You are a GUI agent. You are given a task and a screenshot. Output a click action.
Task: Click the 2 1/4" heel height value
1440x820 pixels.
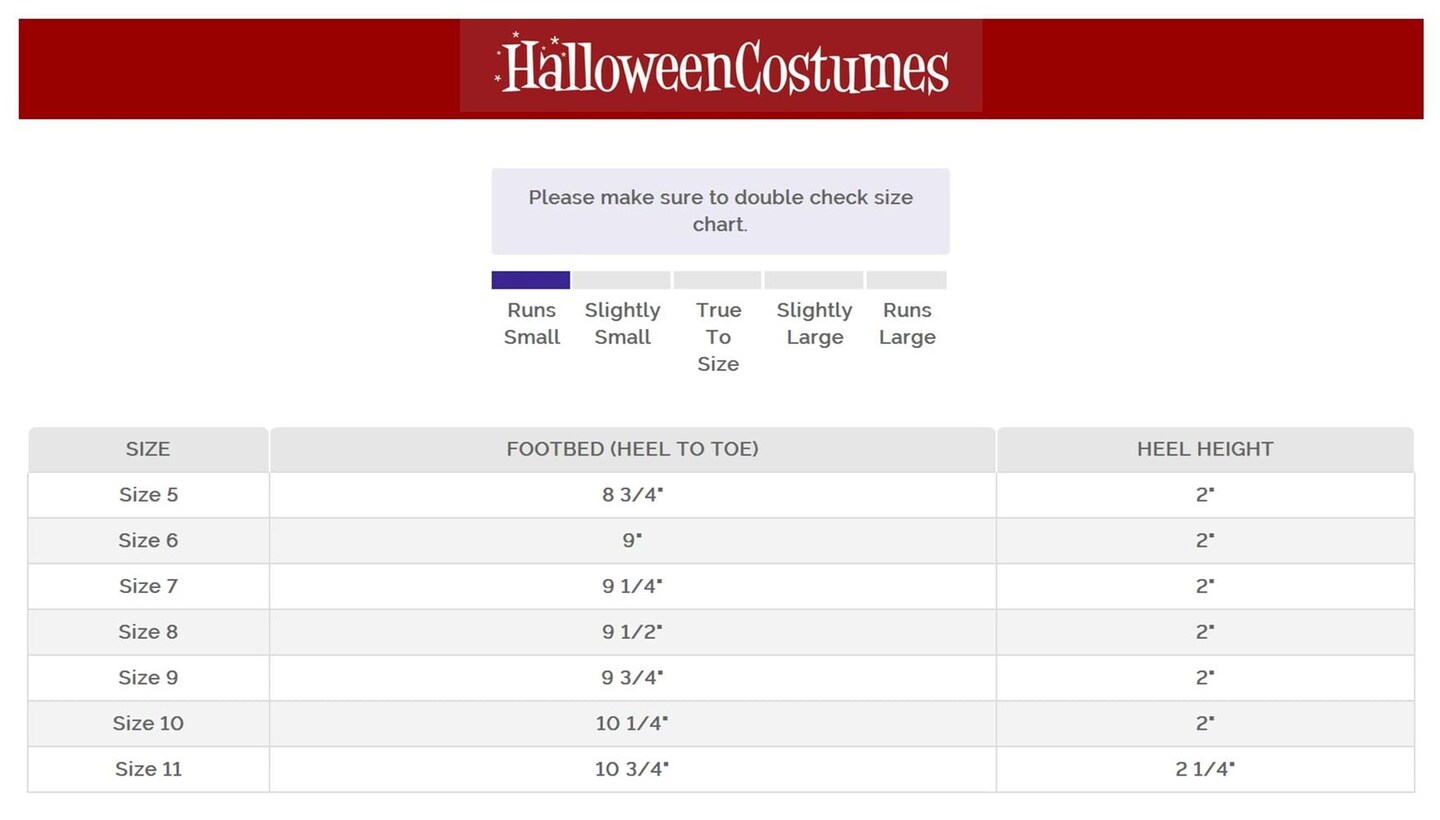[1205, 769]
